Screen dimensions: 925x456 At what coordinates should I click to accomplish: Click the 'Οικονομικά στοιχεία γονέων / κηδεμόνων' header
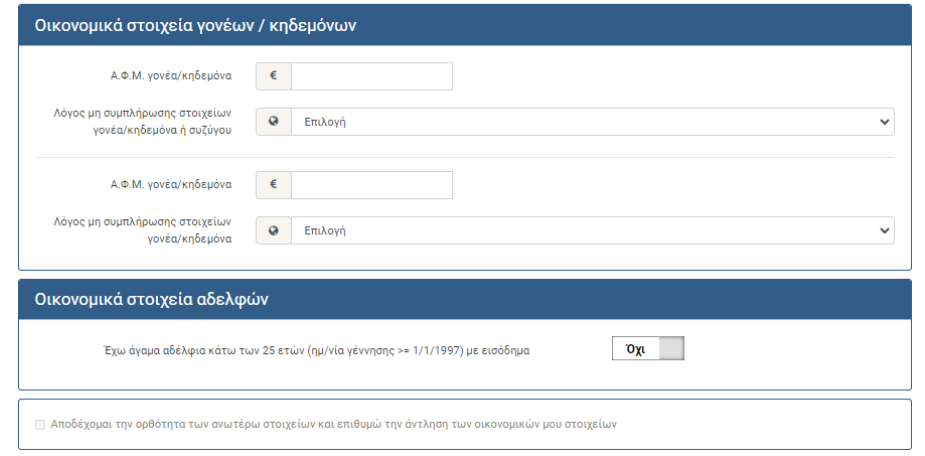coord(196,26)
